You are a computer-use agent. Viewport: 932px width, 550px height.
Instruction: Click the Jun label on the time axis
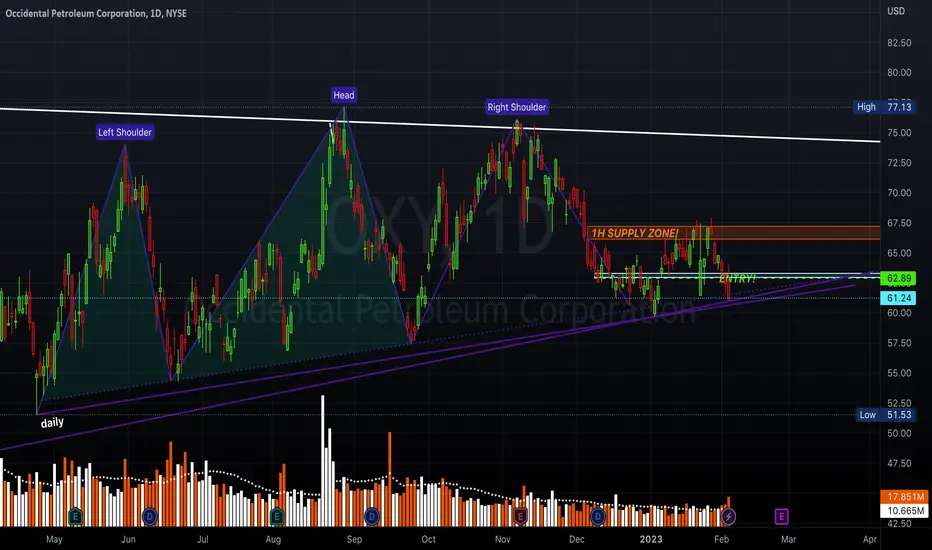pos(128,539)
